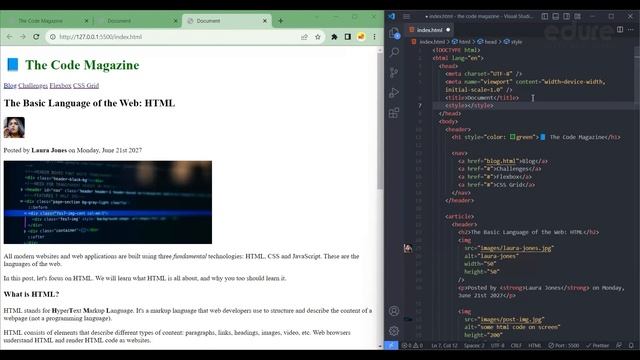The width and height of the screenshot is (640, 360).
Task: Close The Code Magazine browser tab
Action: click(86, 20)
